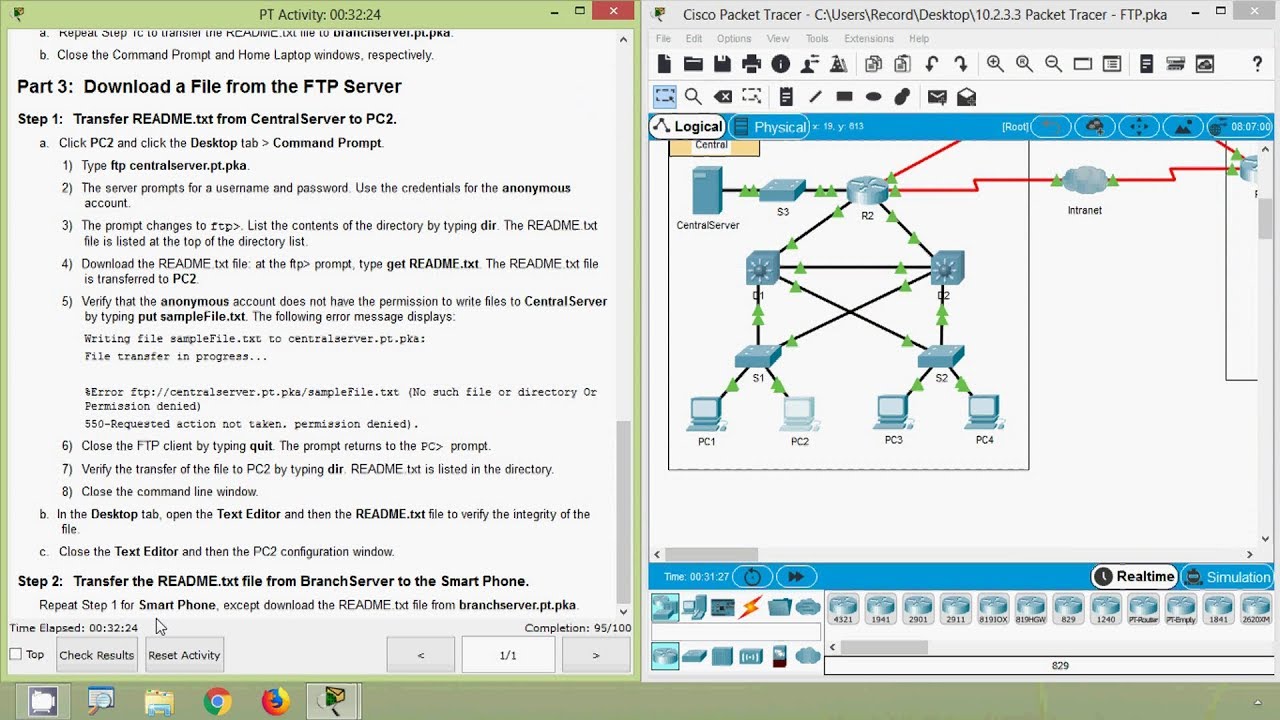This screenshot has width=1280, height=720.
Task: Click the Reset Activity button
Action: (184, 655)
